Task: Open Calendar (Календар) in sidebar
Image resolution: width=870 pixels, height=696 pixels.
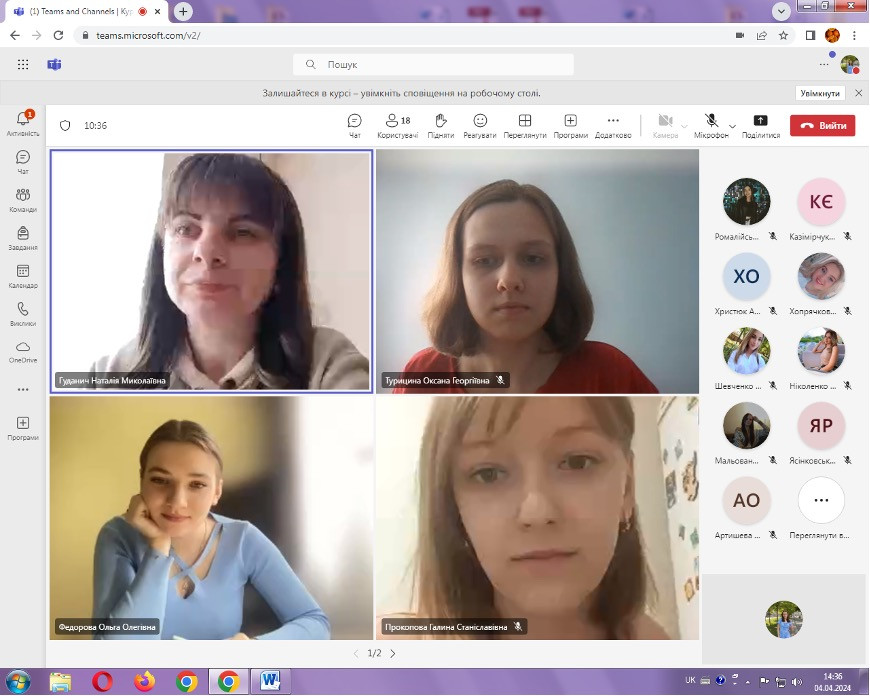Action: [23, 276]
